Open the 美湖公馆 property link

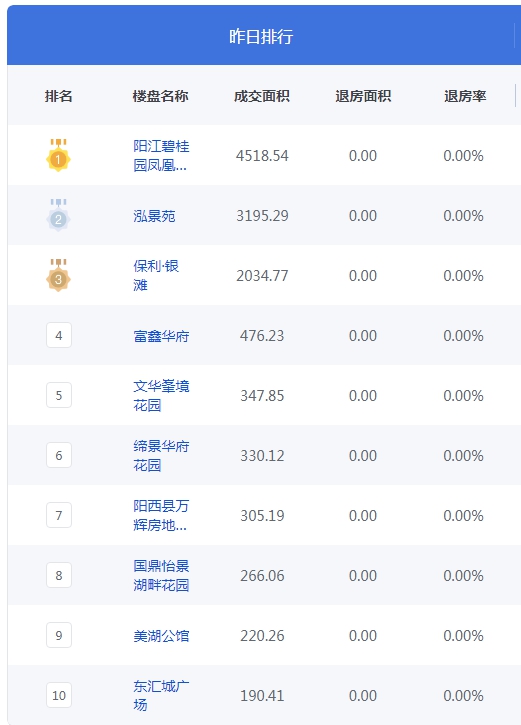(x=161, y=636)
